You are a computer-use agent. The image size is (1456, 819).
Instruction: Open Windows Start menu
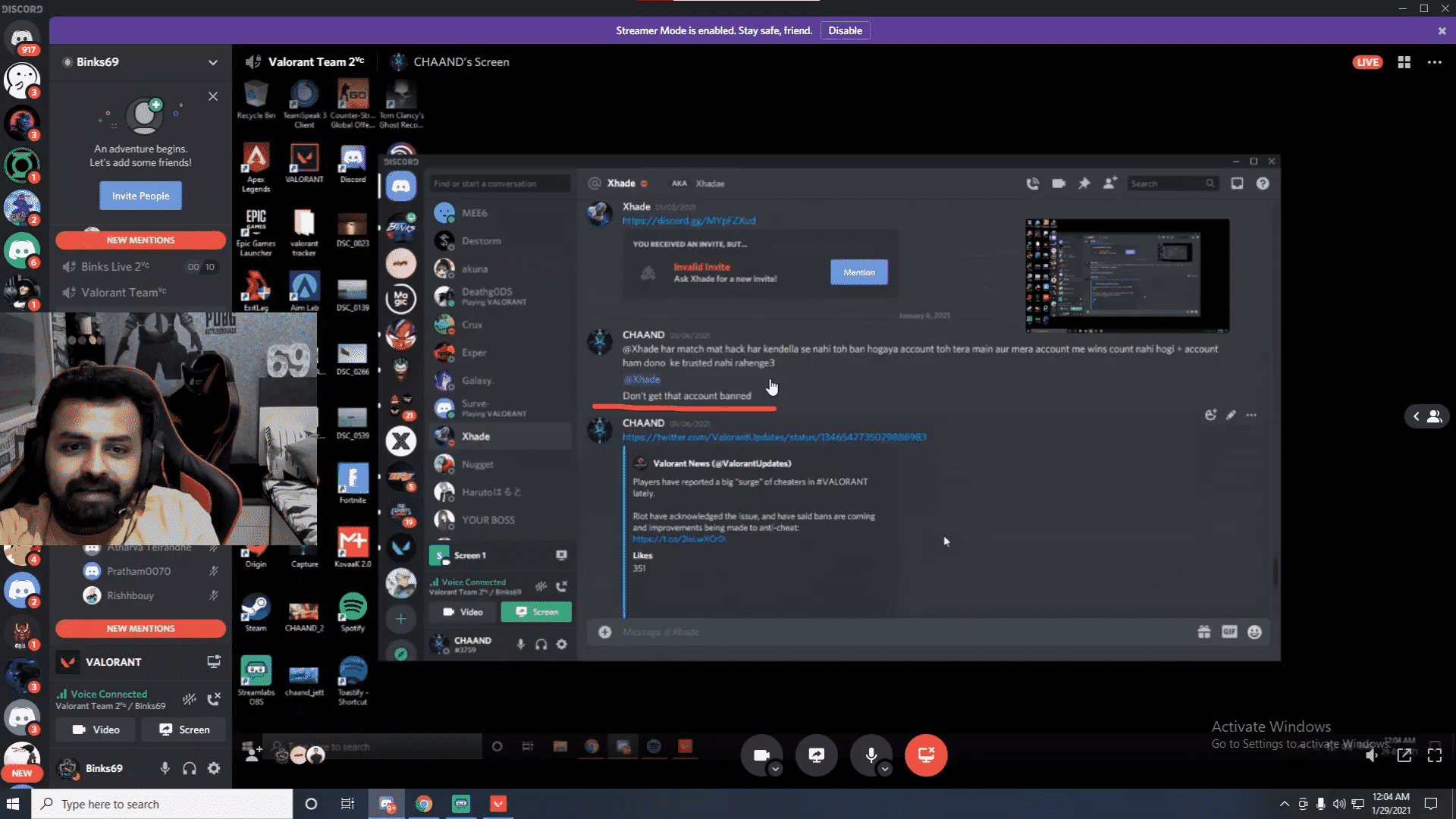coord(13,804)
